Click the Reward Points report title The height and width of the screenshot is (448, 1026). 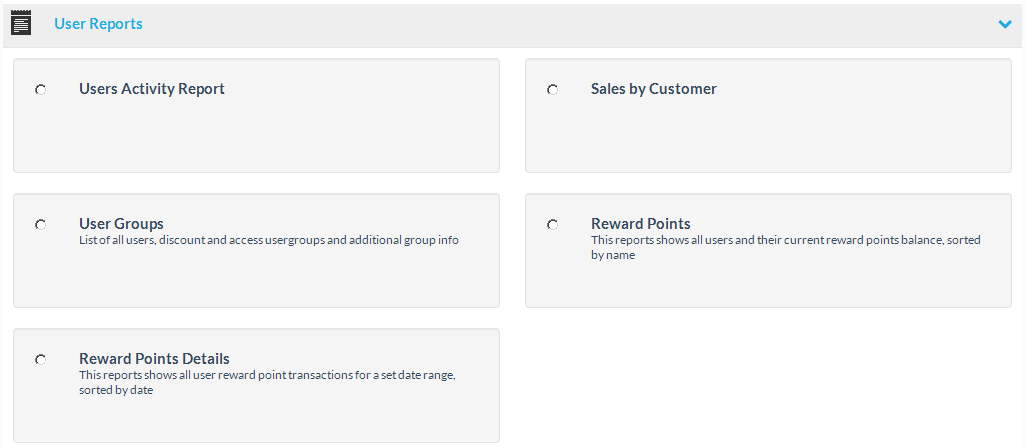point(641,224)
